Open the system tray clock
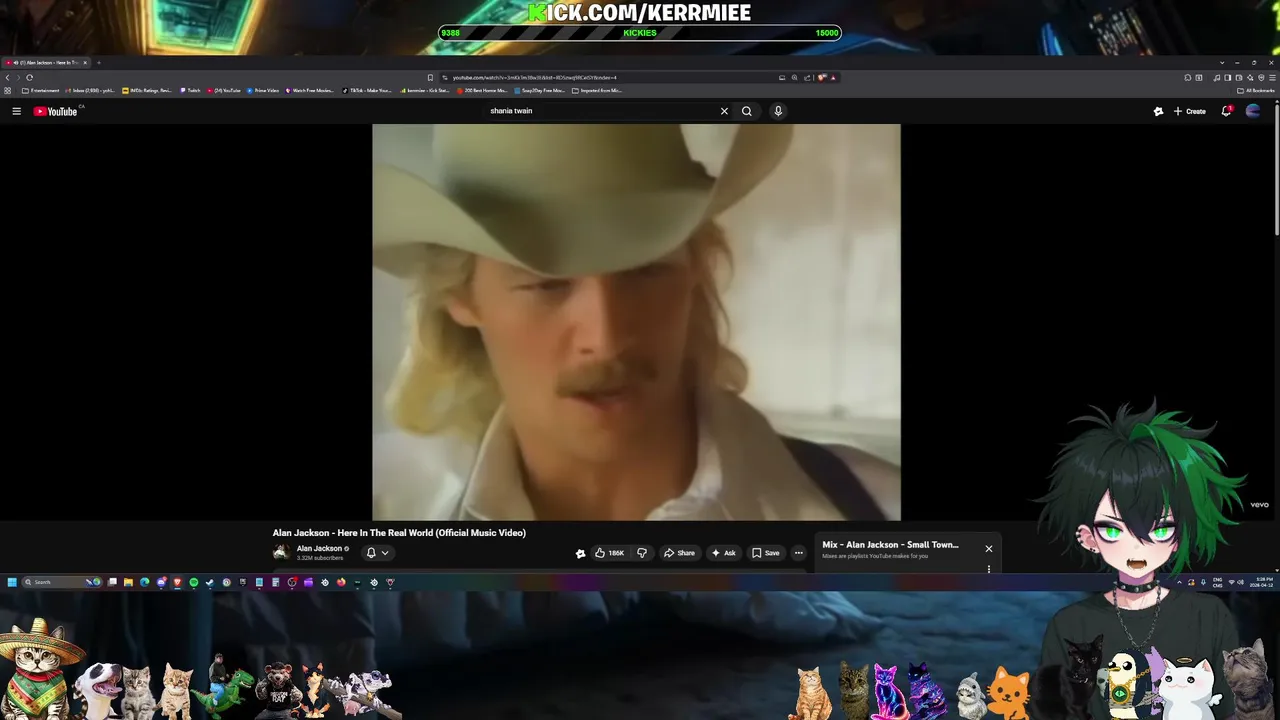This screenshot has height=720, width=1280. tap(1264, 582)
